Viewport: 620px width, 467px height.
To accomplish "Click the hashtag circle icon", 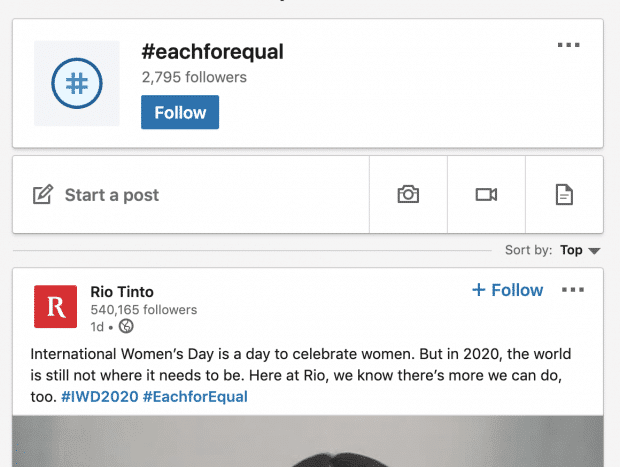I will pos(77,83).
